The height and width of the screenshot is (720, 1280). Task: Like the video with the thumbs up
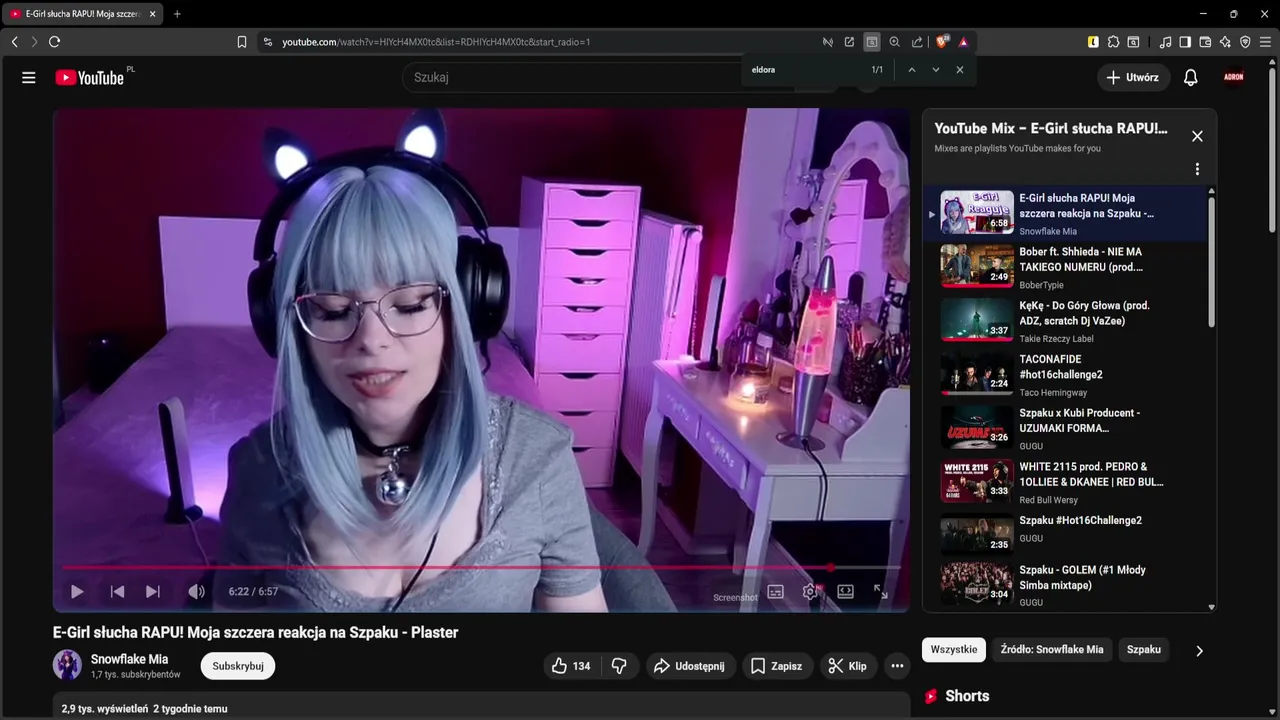coord(571,666)
